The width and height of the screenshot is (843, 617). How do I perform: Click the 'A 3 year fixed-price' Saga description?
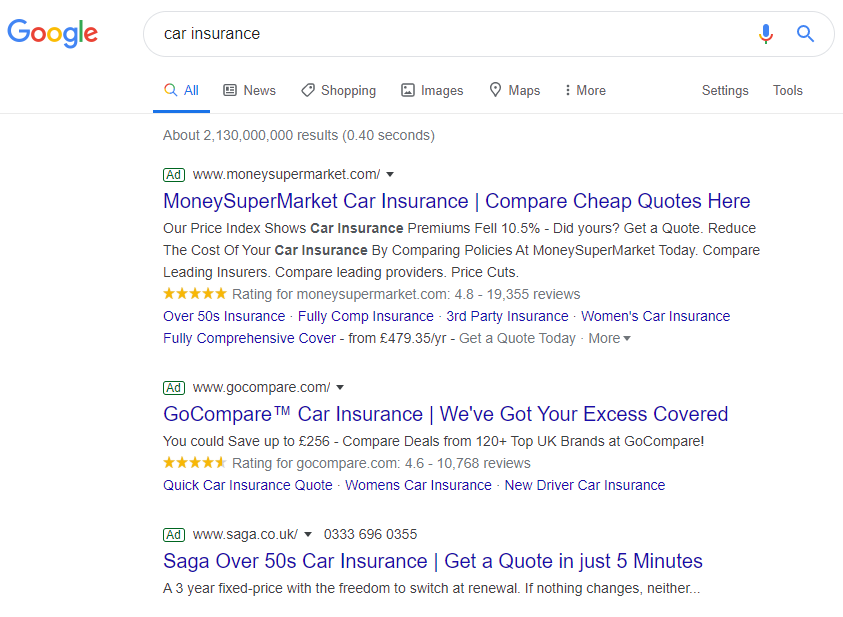431,589
